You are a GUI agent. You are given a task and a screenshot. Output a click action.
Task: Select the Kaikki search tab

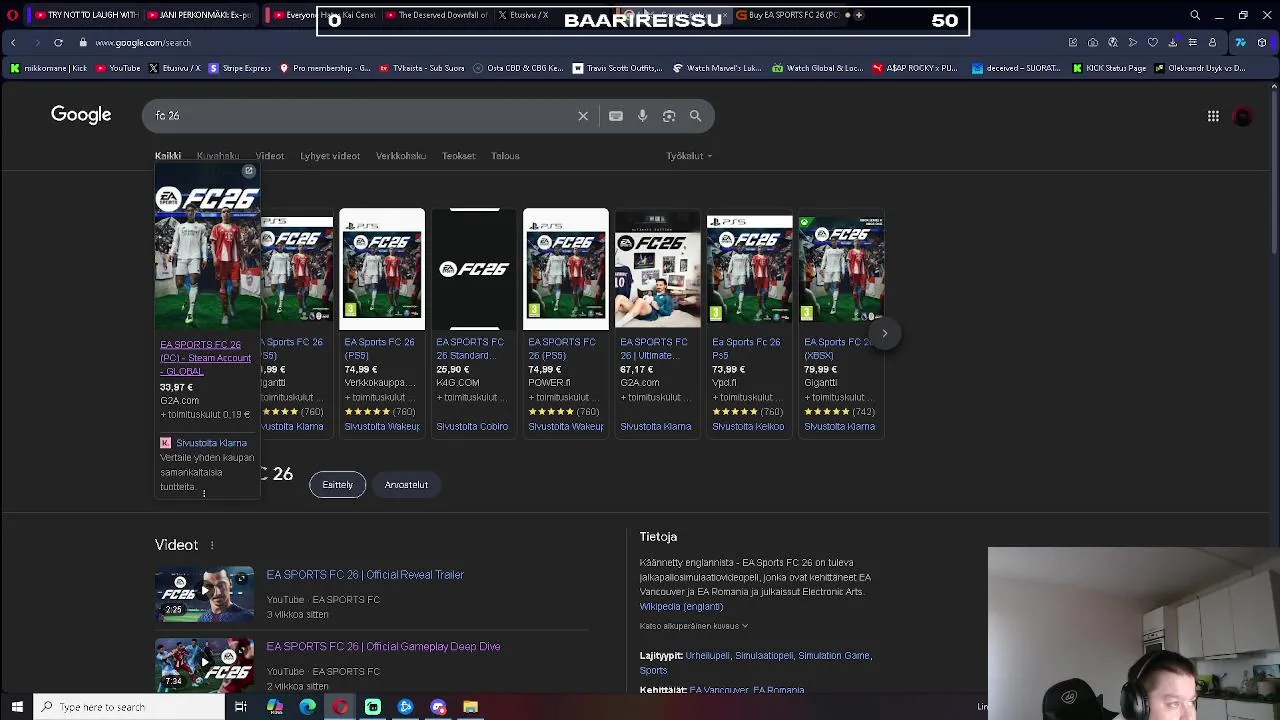pos(168,156)
